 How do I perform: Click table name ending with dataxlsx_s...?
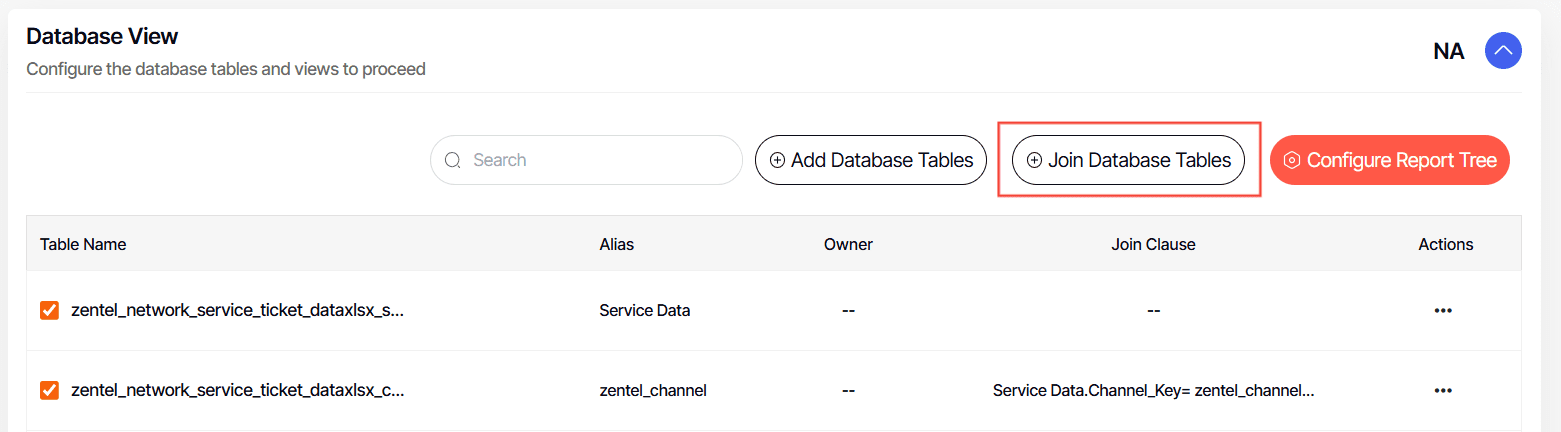click(x=238, y=310)
